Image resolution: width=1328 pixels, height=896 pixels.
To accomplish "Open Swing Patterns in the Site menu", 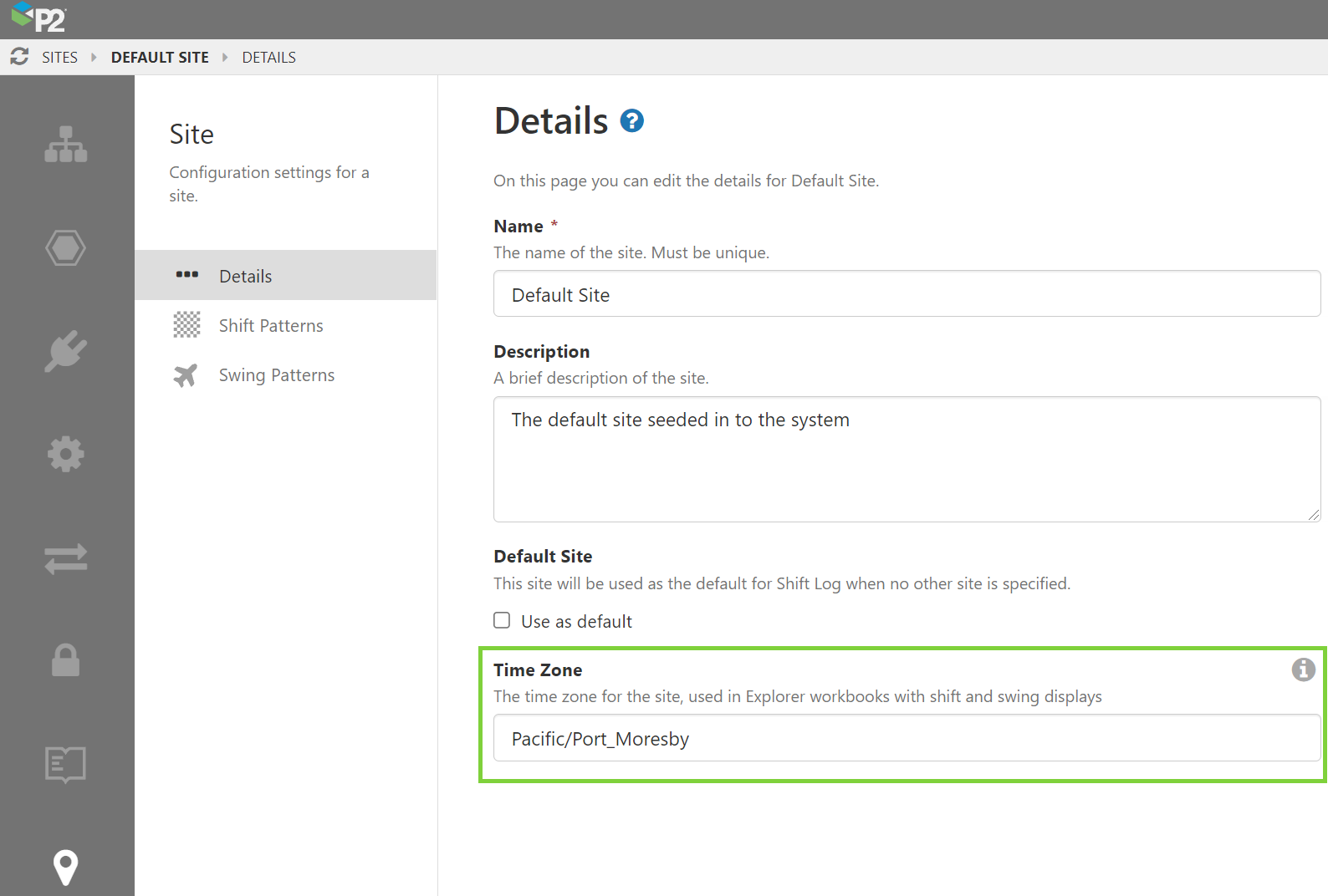I will (276, 375).
